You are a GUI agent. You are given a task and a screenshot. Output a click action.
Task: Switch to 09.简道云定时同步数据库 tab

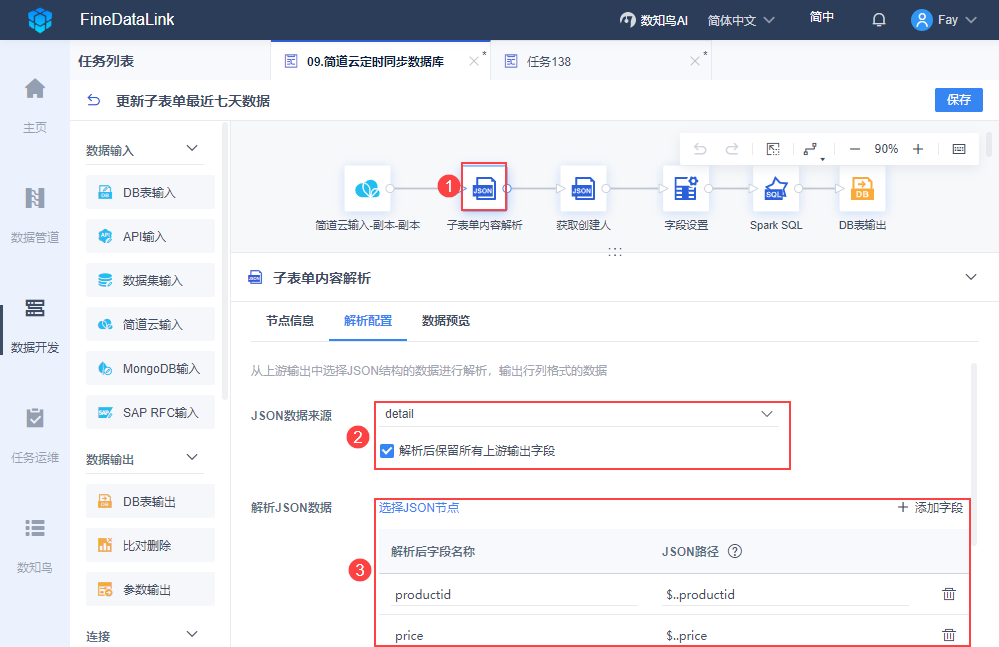coord(375,61)
